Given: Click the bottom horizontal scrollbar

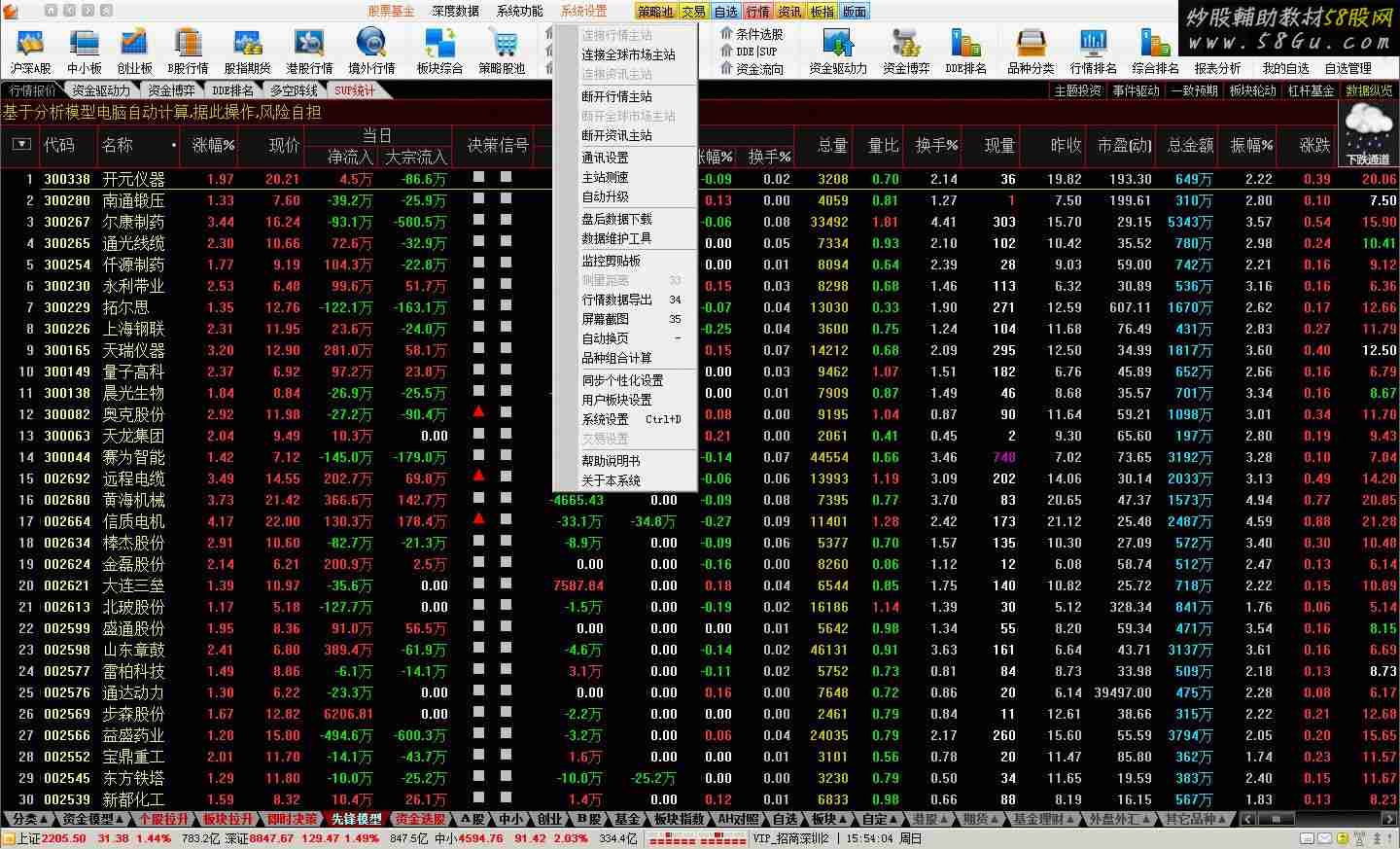Looking at the screenshot, I should (x=1317, y=819).
